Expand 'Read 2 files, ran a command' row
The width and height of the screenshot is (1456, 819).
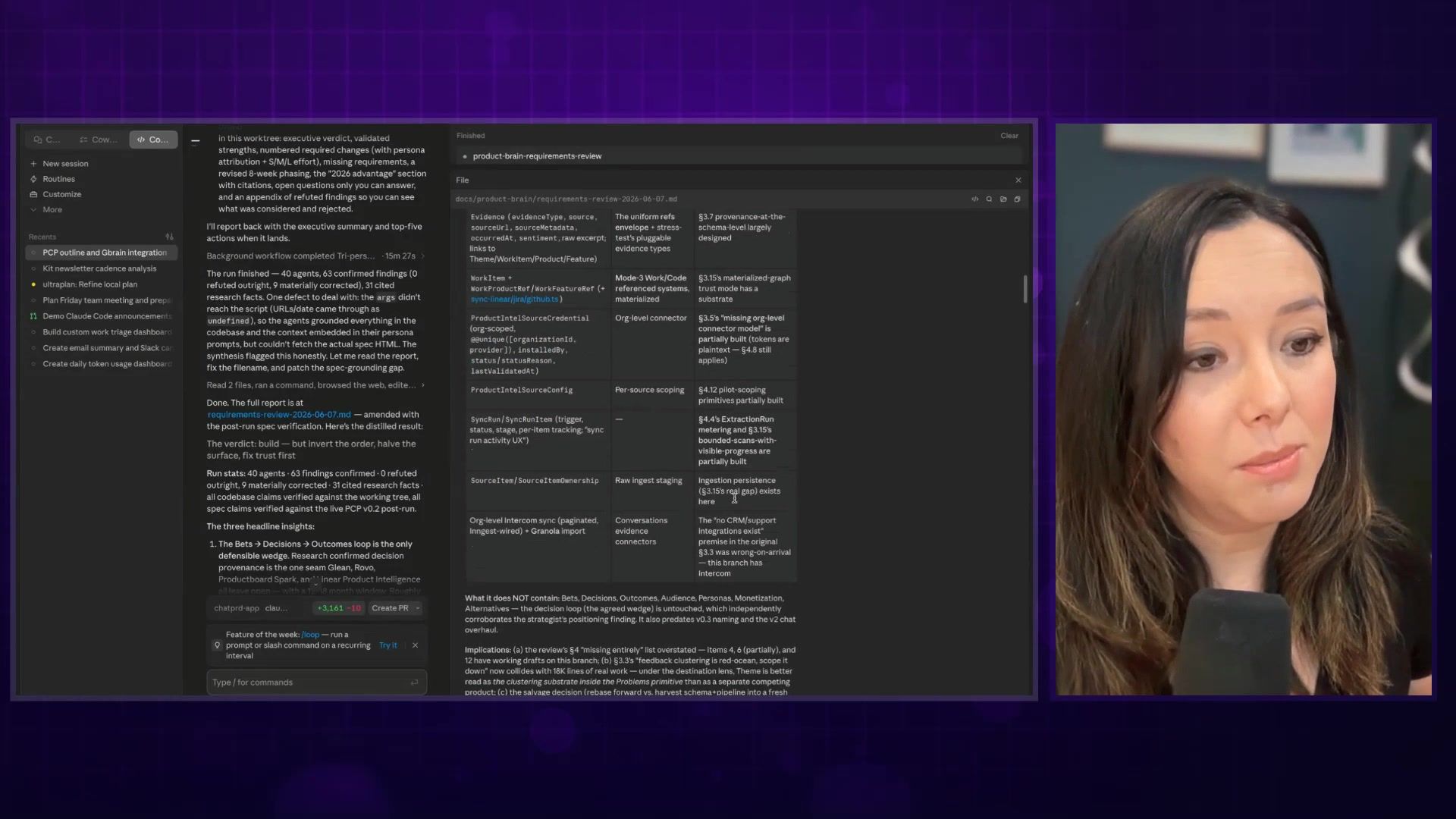(315, 385)
